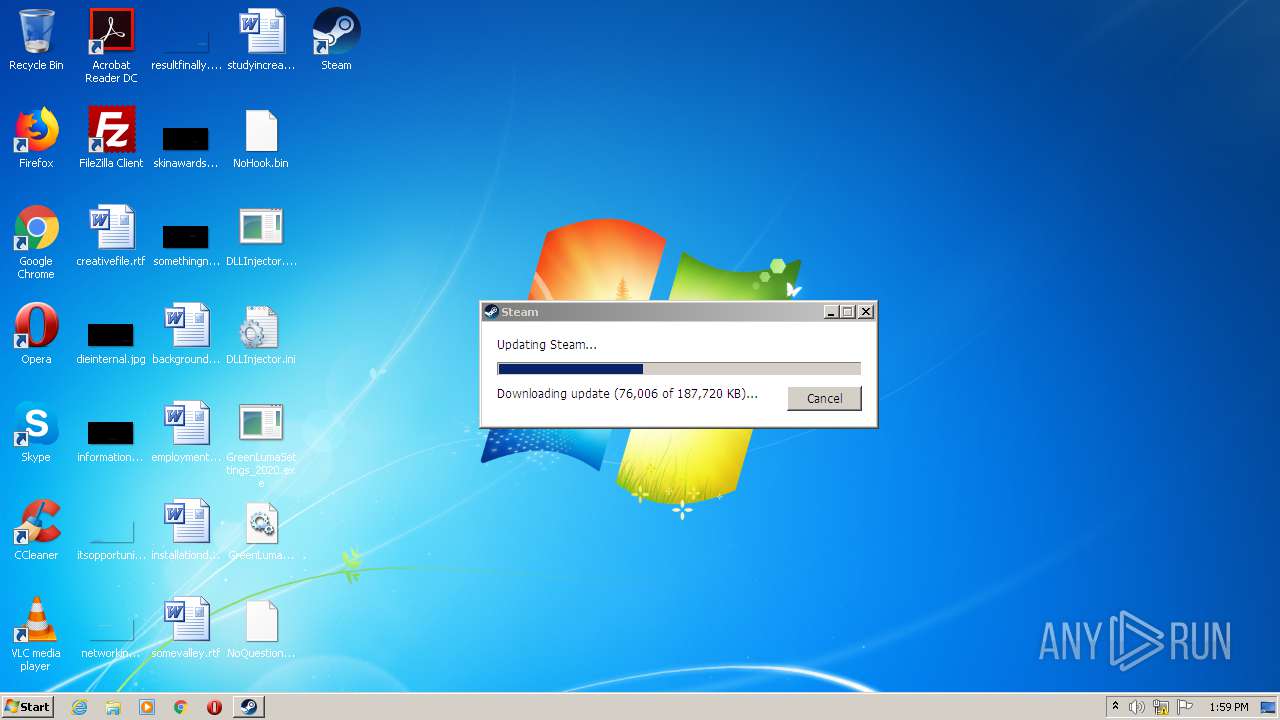Launch VLC media player shortcut

(36, 635)
